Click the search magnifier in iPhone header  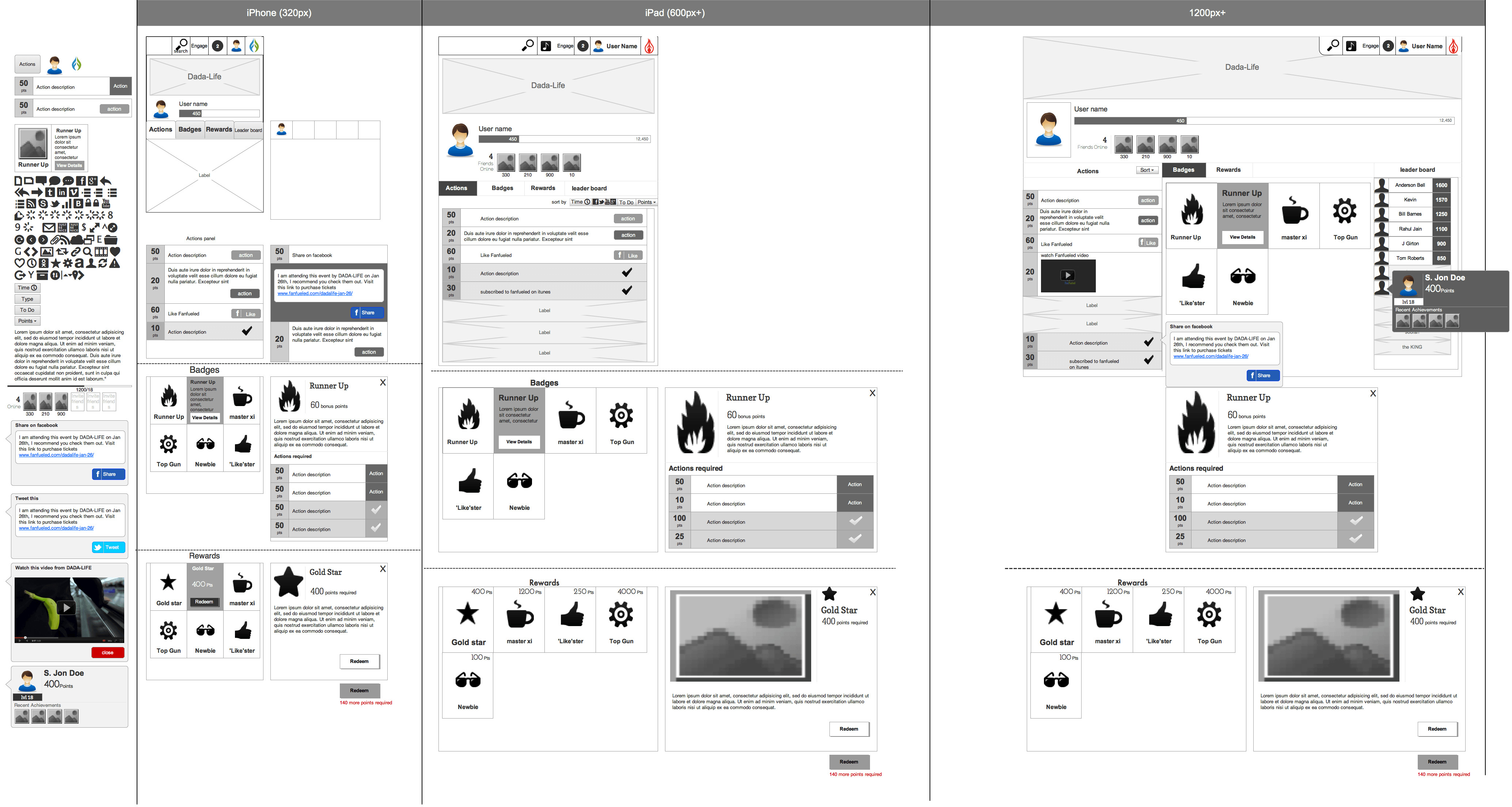[x=182, y=44]
